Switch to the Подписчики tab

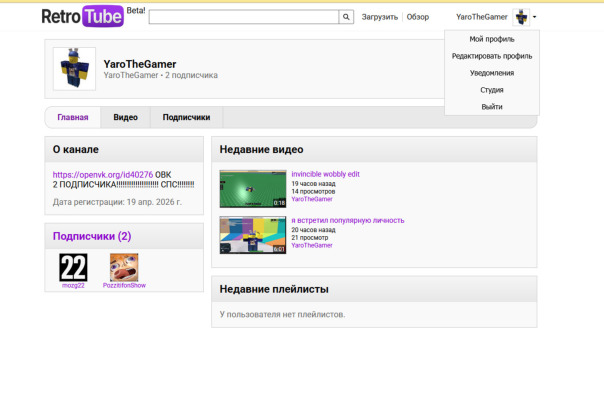point(186,117)
